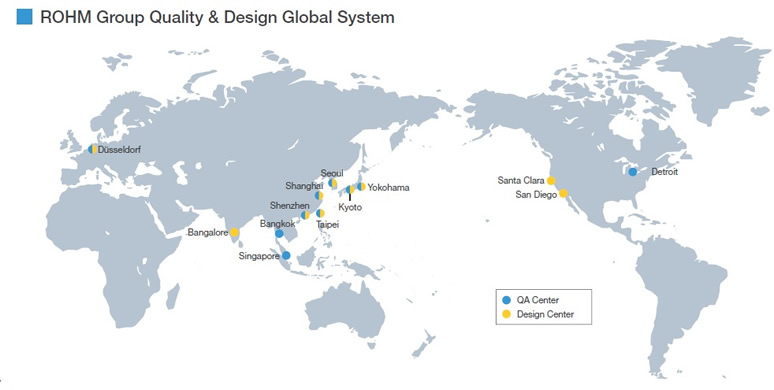Click the QA Center legend label
The height and width of the screenshot is (390, 774).
538,300
